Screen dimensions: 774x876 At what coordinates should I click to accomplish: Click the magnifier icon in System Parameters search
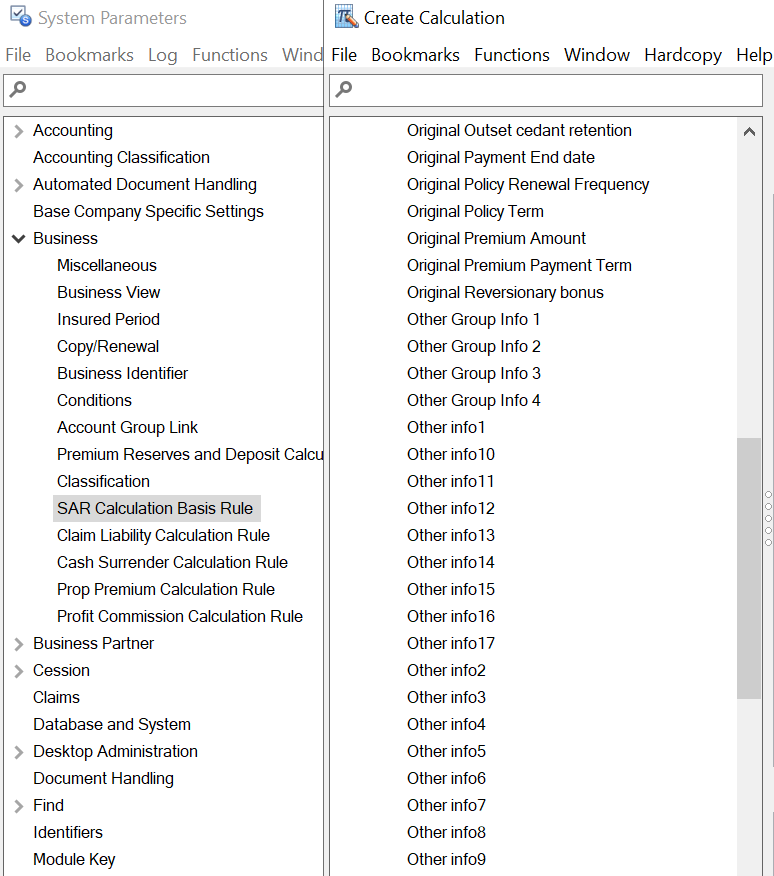pos(17,90)
